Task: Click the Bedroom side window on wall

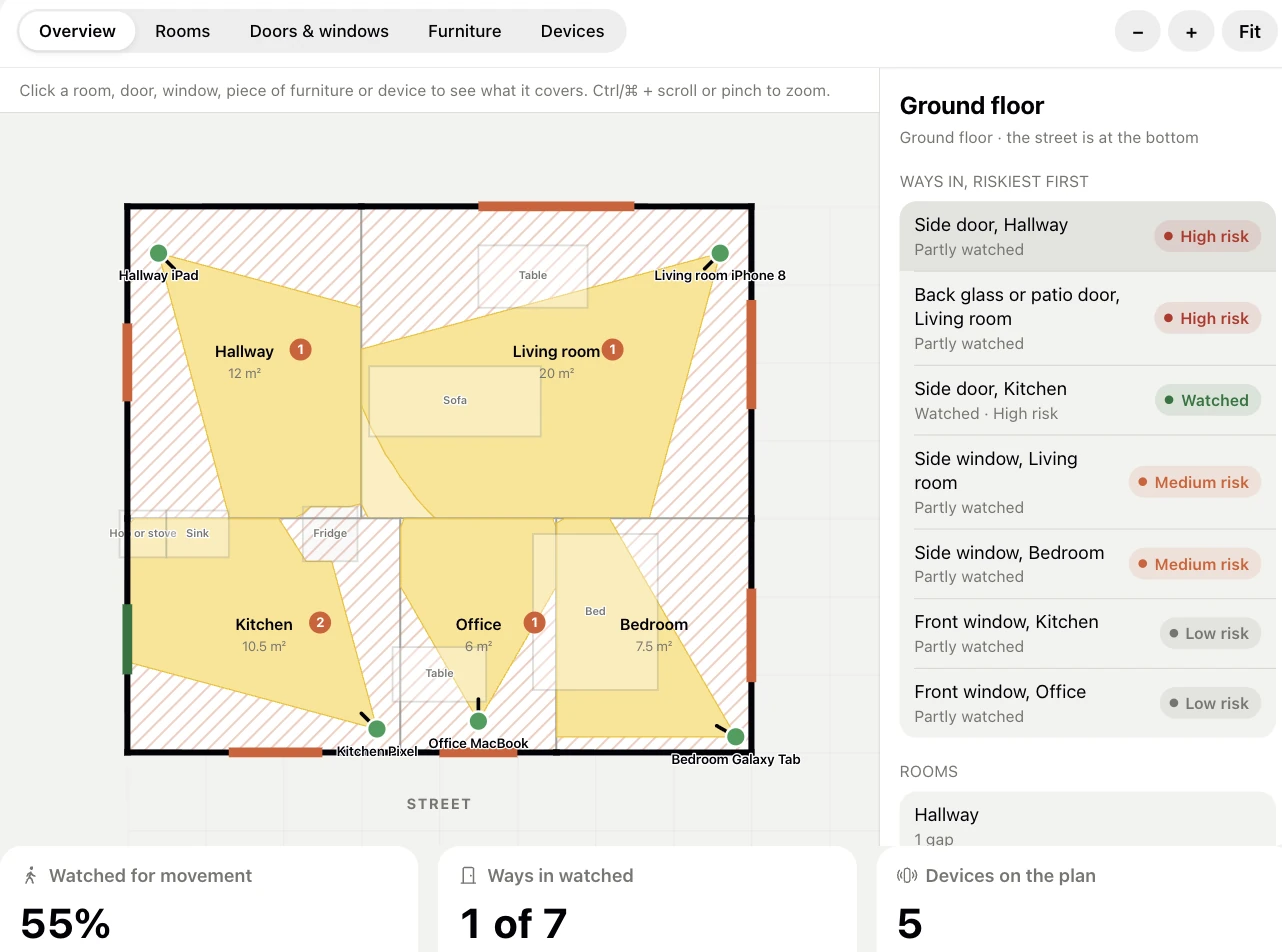Action: tap(751, 635)
